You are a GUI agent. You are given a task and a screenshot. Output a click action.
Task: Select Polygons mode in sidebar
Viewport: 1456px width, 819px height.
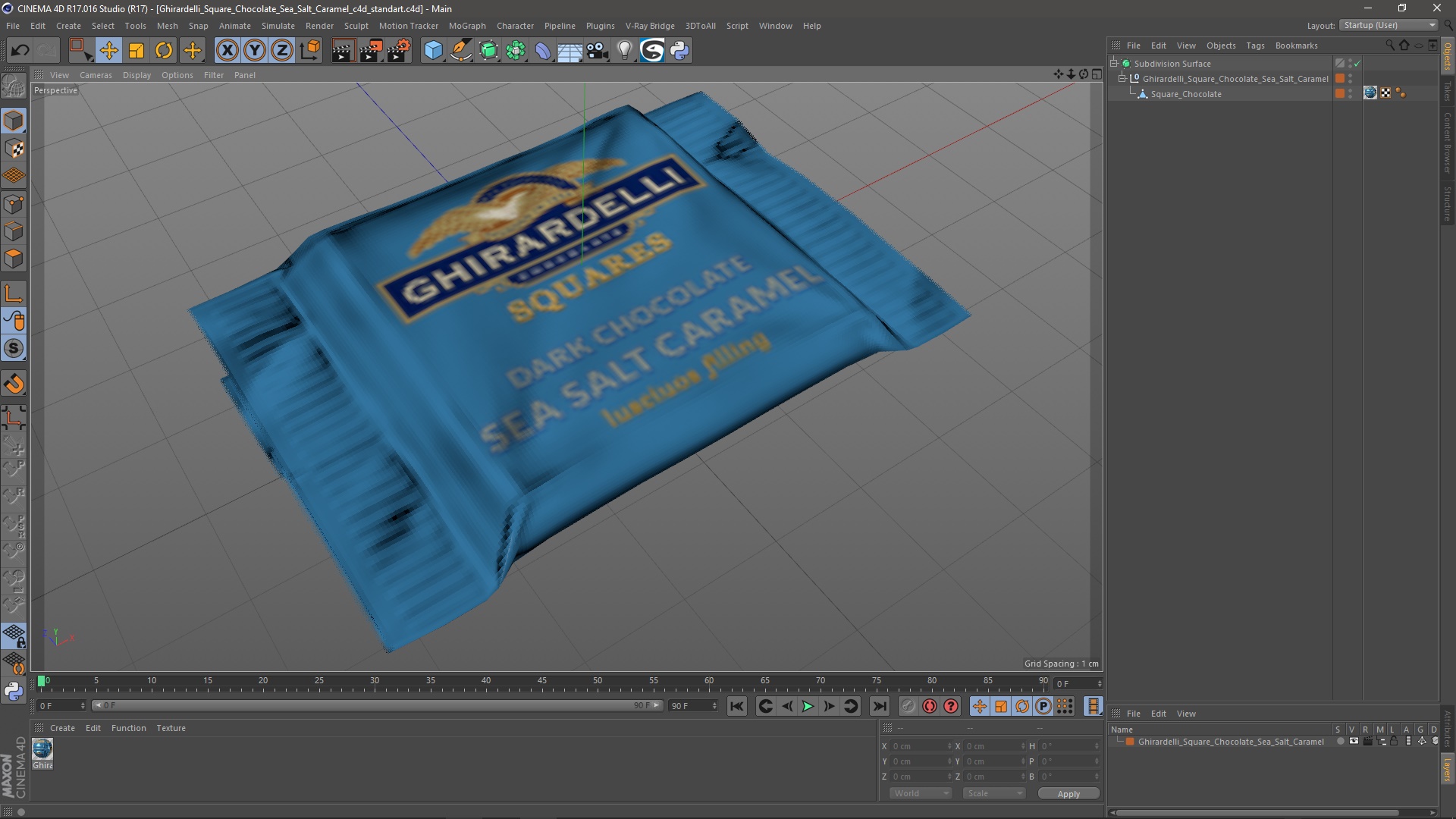(x=14, y=259)
